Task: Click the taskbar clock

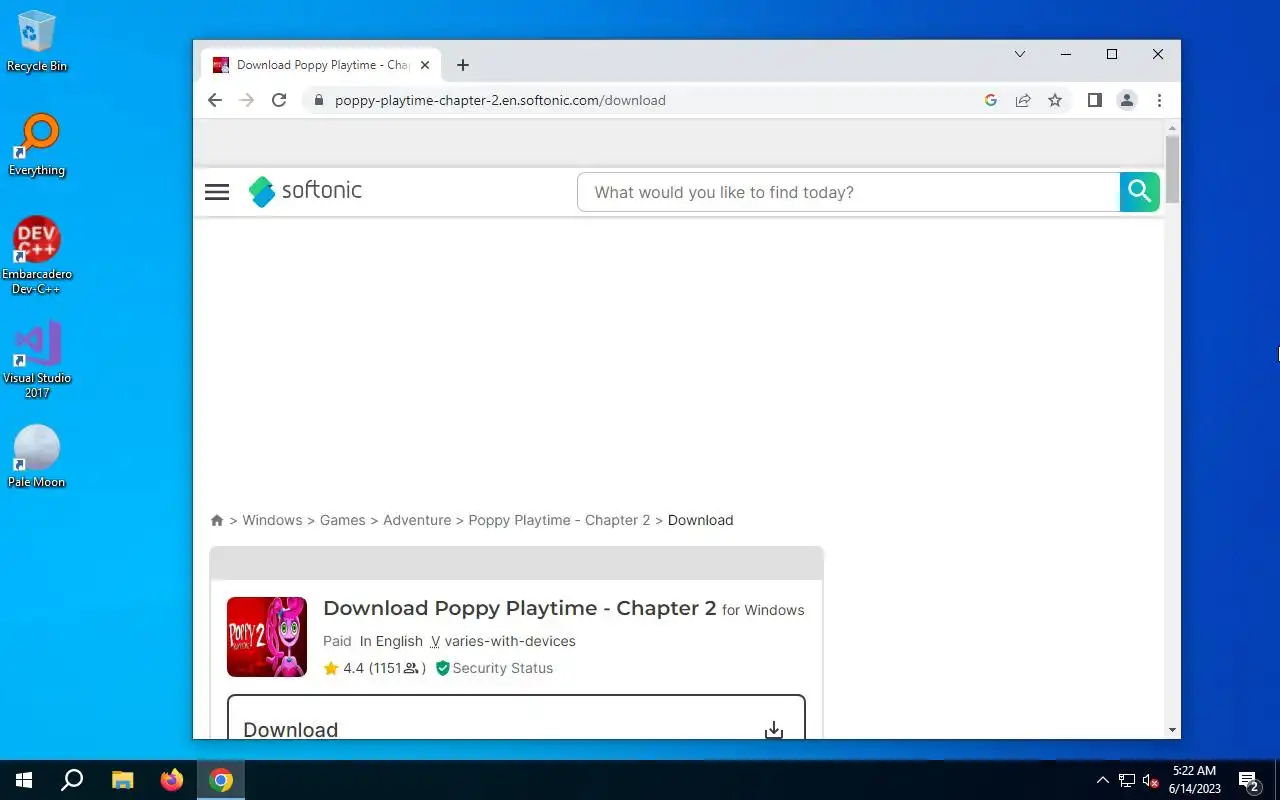Action: 1194,780
